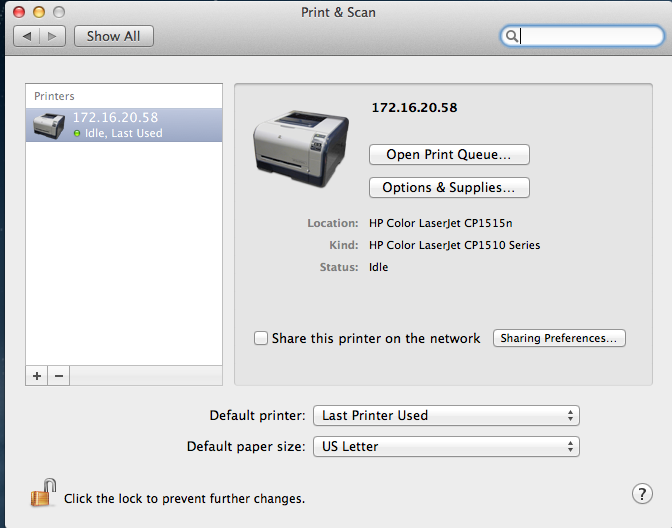The image size is (672, 528).
Task: Focus the search text field
Action: (x=585, y=36)
